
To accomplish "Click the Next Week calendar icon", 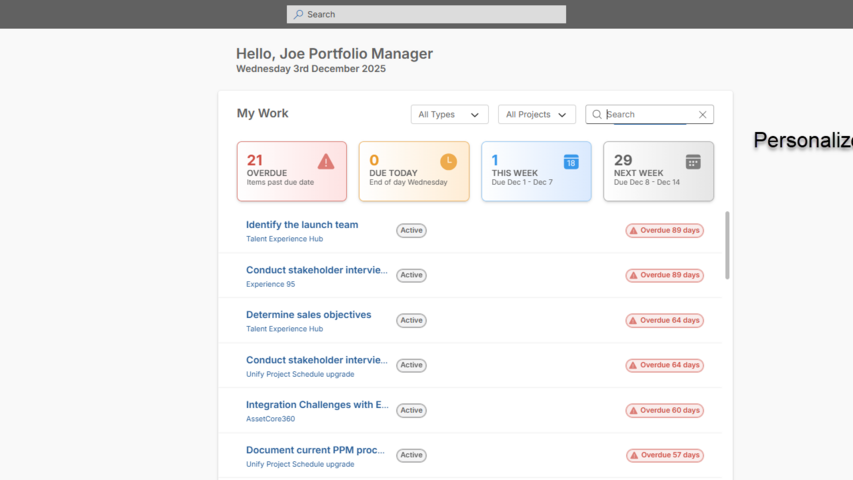I will (x=693, y=161).
